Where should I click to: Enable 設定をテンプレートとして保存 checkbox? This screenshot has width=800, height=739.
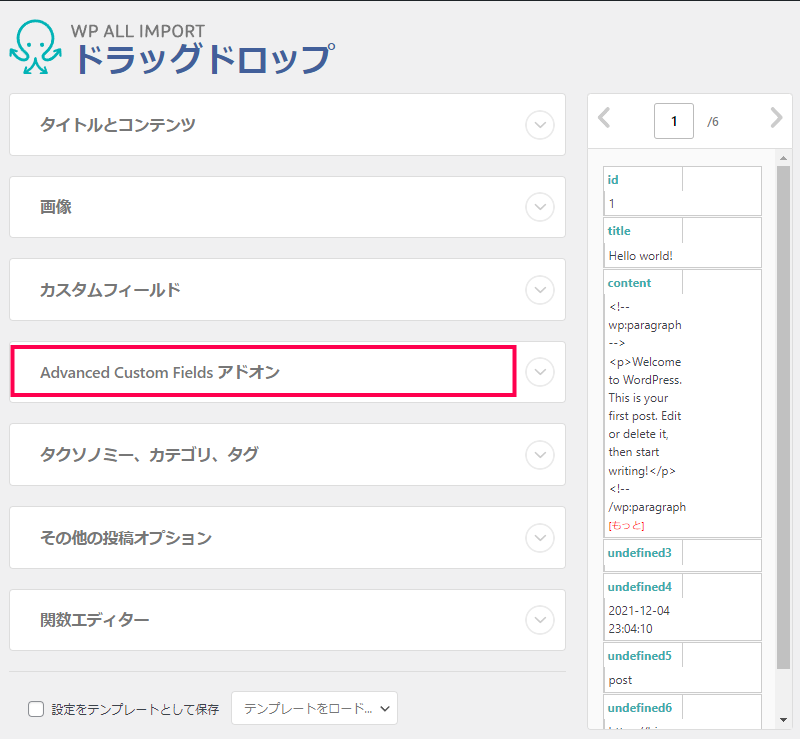point(36,709)
